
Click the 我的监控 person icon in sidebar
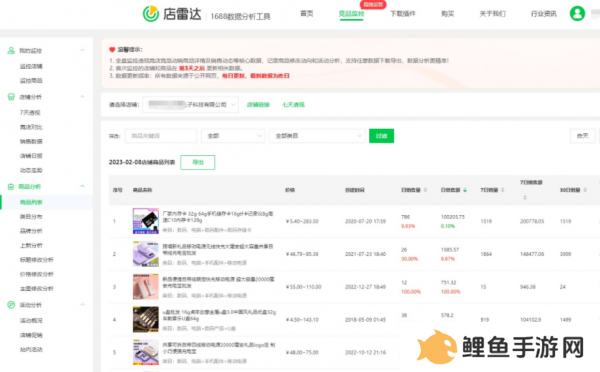point(11,51)
